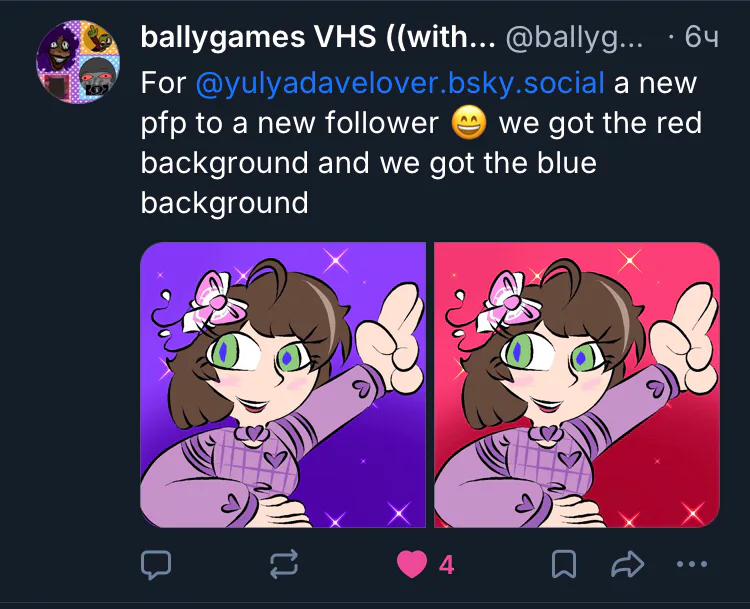This screenshot has height=609, width=750.
Task: Follow the @yulyadavelover.bsky.social mention link
Action: (x=400, y=83)
